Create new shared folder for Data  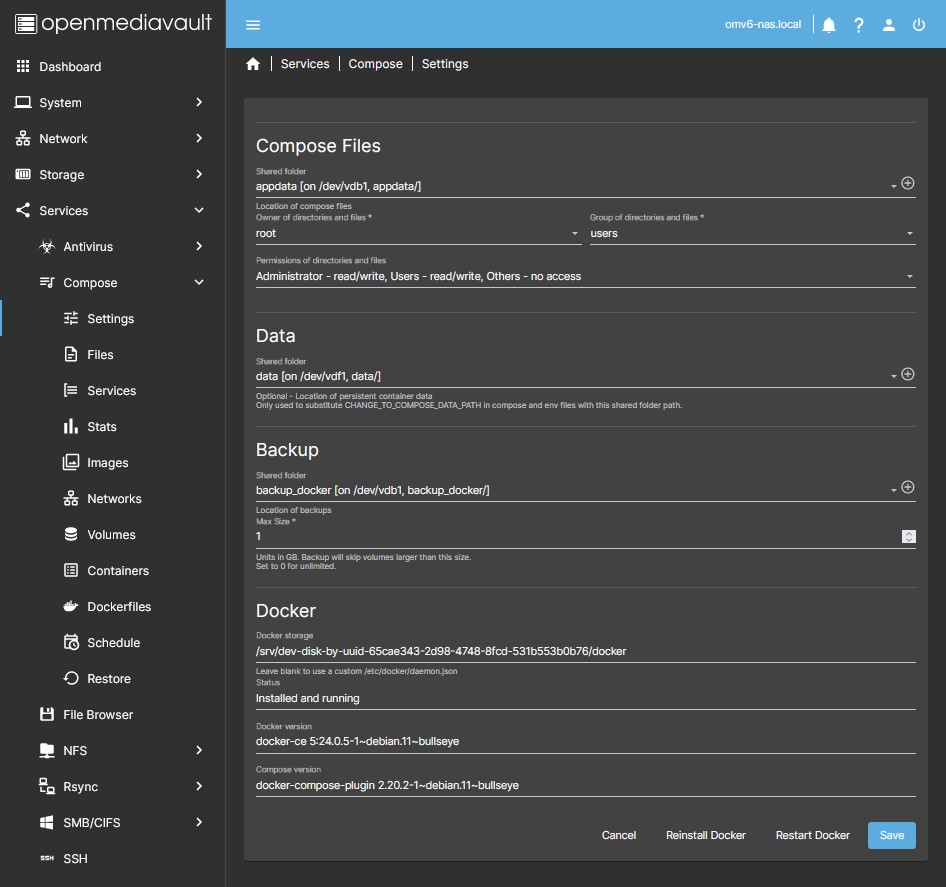908,374
